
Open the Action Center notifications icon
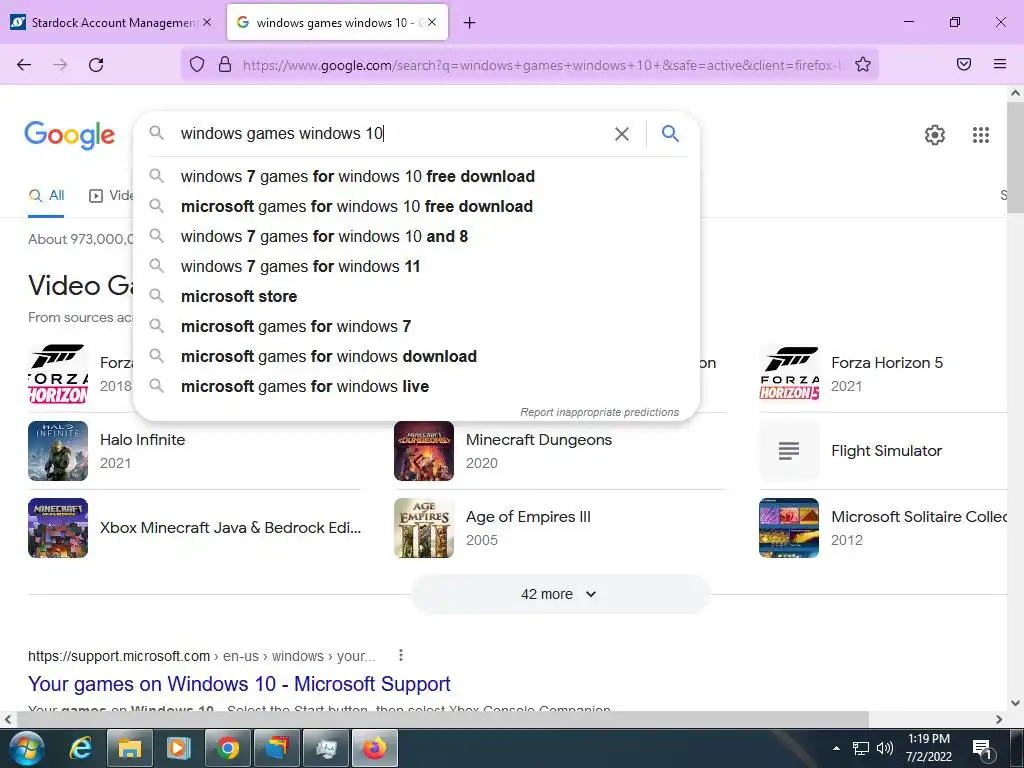982,749
